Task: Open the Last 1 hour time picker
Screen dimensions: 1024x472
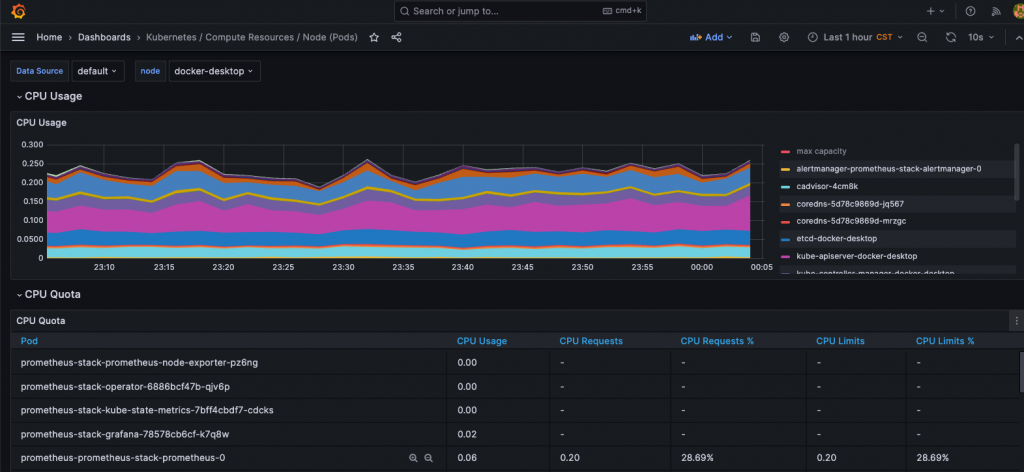Action: pos(856,37)
